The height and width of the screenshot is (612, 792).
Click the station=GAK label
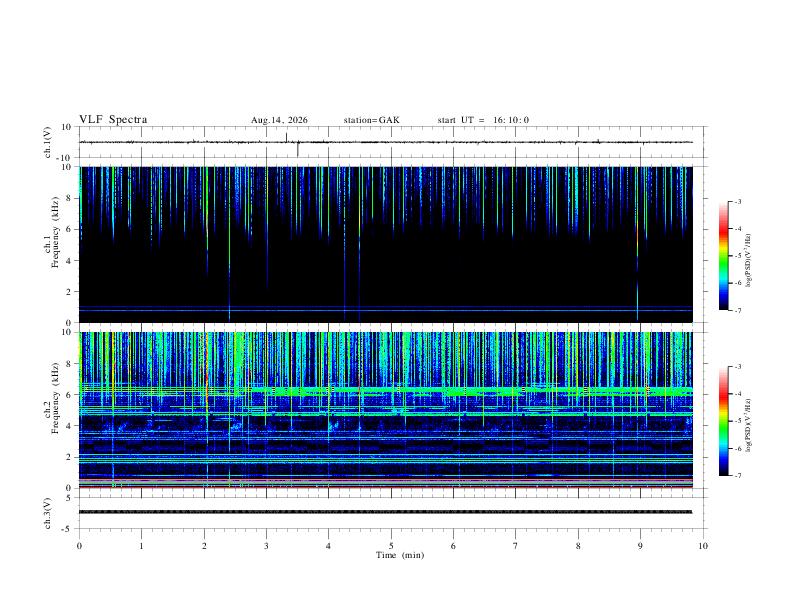point(371,120)
